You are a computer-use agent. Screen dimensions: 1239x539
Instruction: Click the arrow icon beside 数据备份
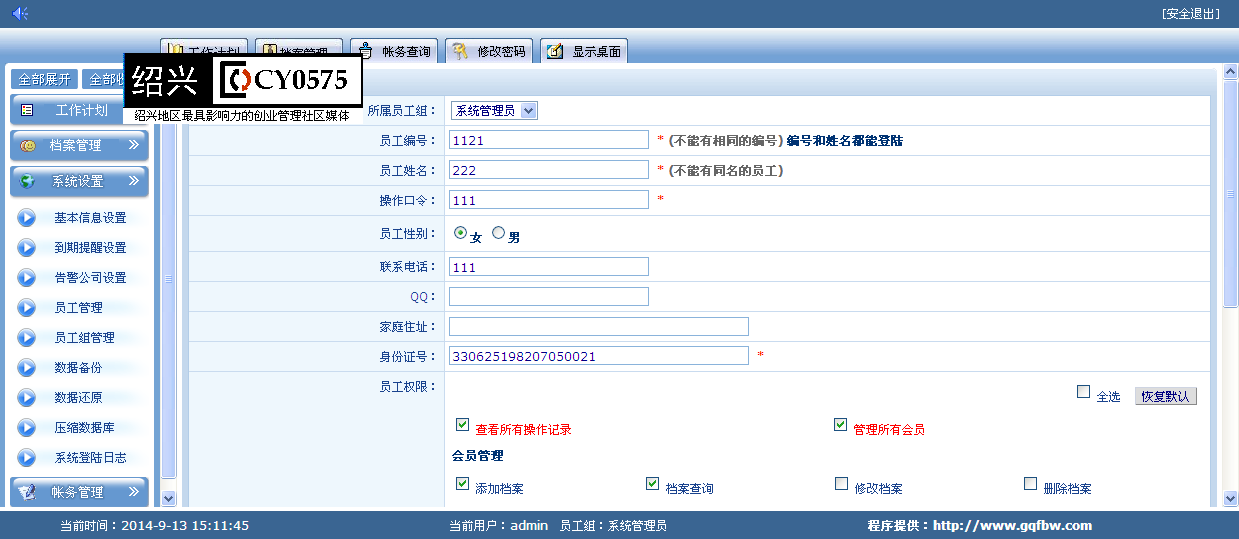pyautogui.click(x=27, y=367)
